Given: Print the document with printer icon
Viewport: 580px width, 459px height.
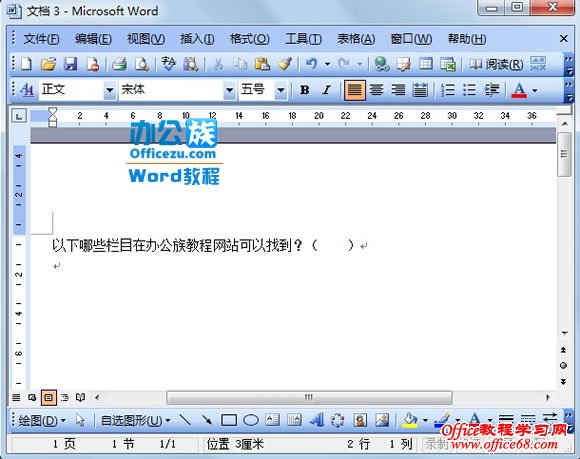Looking at the screenshot, I should (x=119, y=64).
